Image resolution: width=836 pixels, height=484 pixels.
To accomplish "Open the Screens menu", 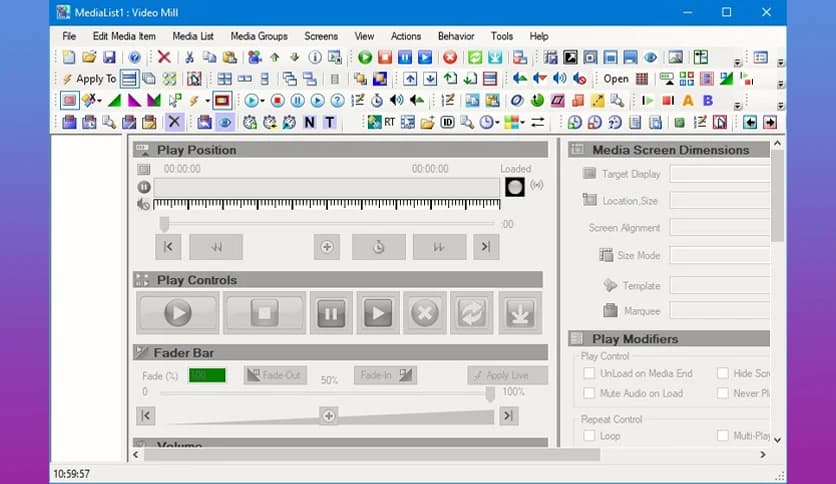I will 321,36.
